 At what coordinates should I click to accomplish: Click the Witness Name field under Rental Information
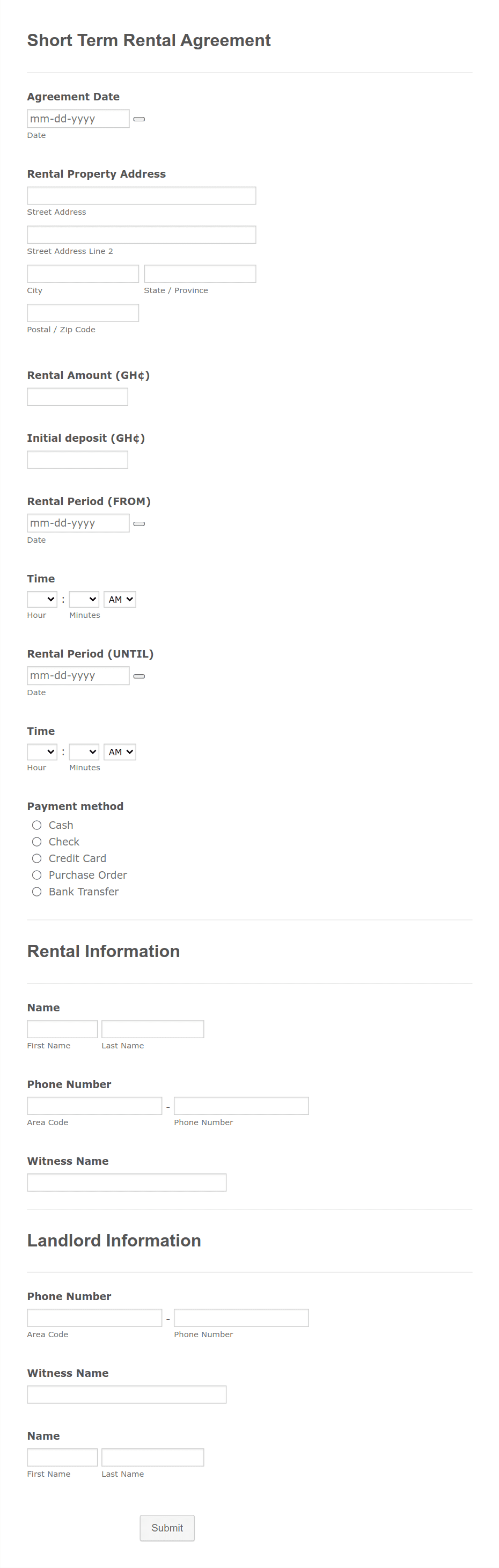(x=127, y=1182)
